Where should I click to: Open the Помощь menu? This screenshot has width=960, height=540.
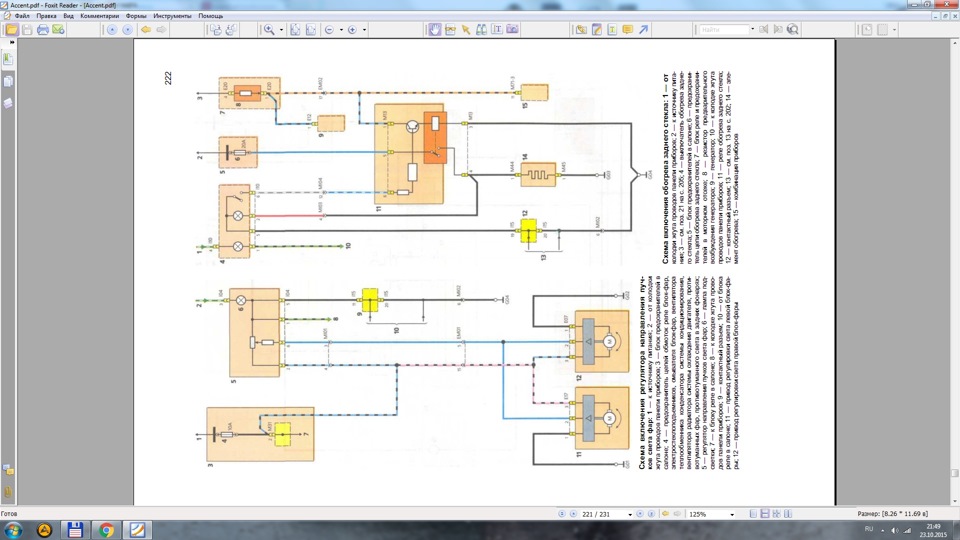[211, 16]
